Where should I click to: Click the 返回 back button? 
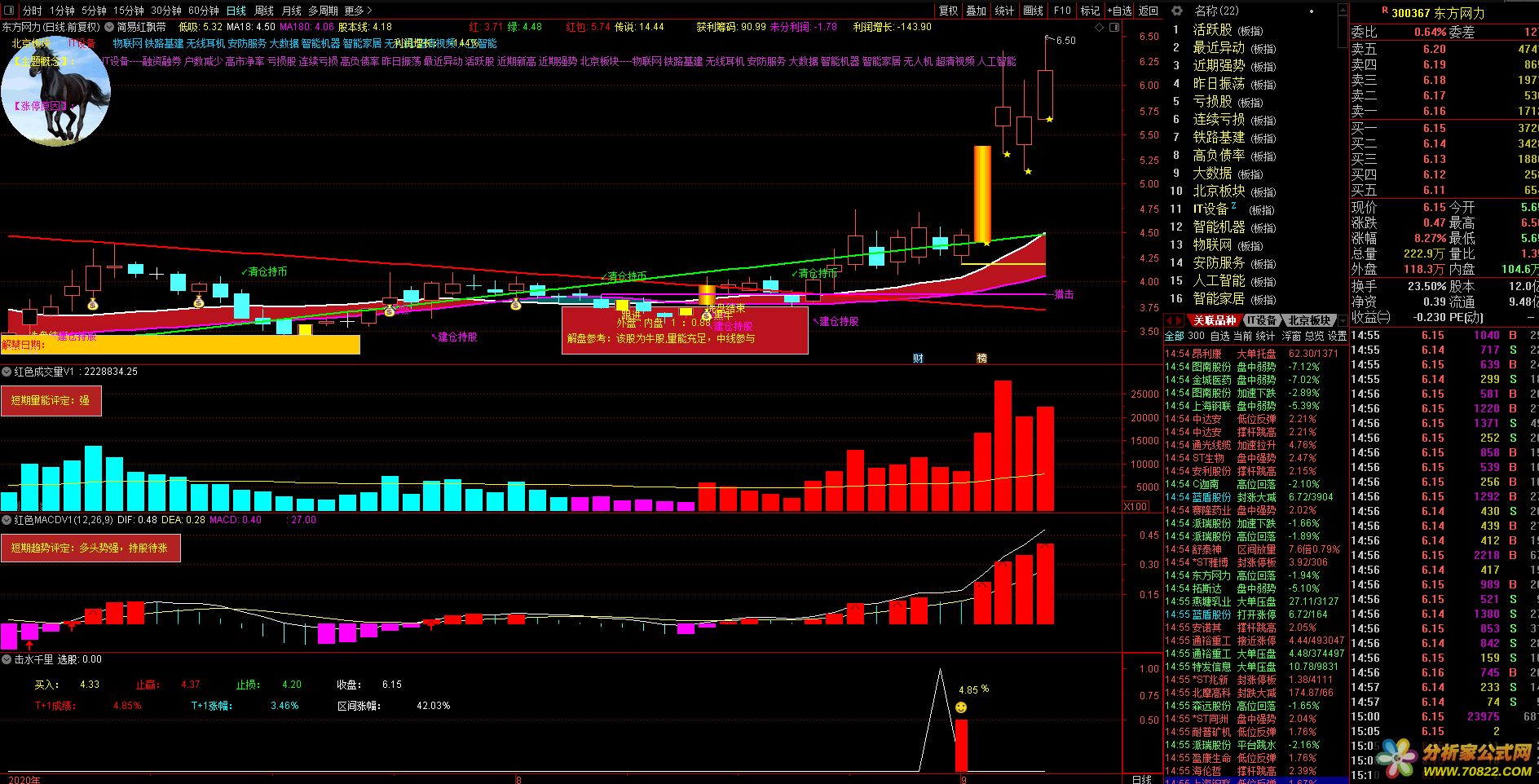point(1149,11)
